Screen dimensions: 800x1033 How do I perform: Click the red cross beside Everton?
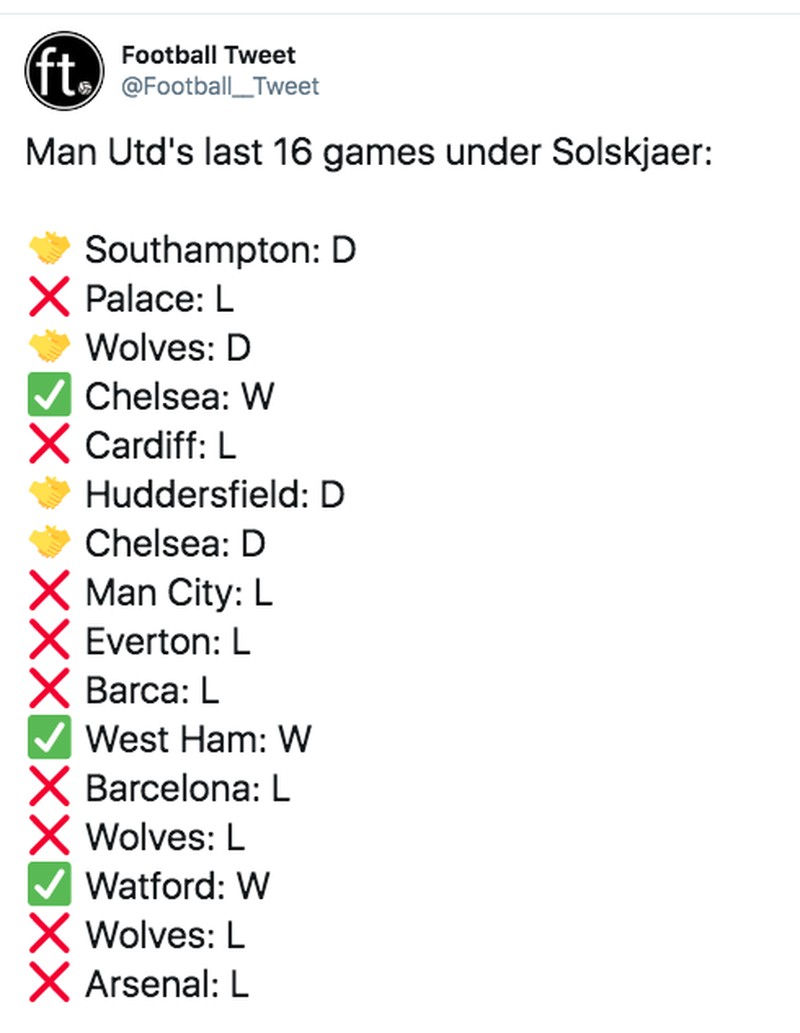coord(49,641)
